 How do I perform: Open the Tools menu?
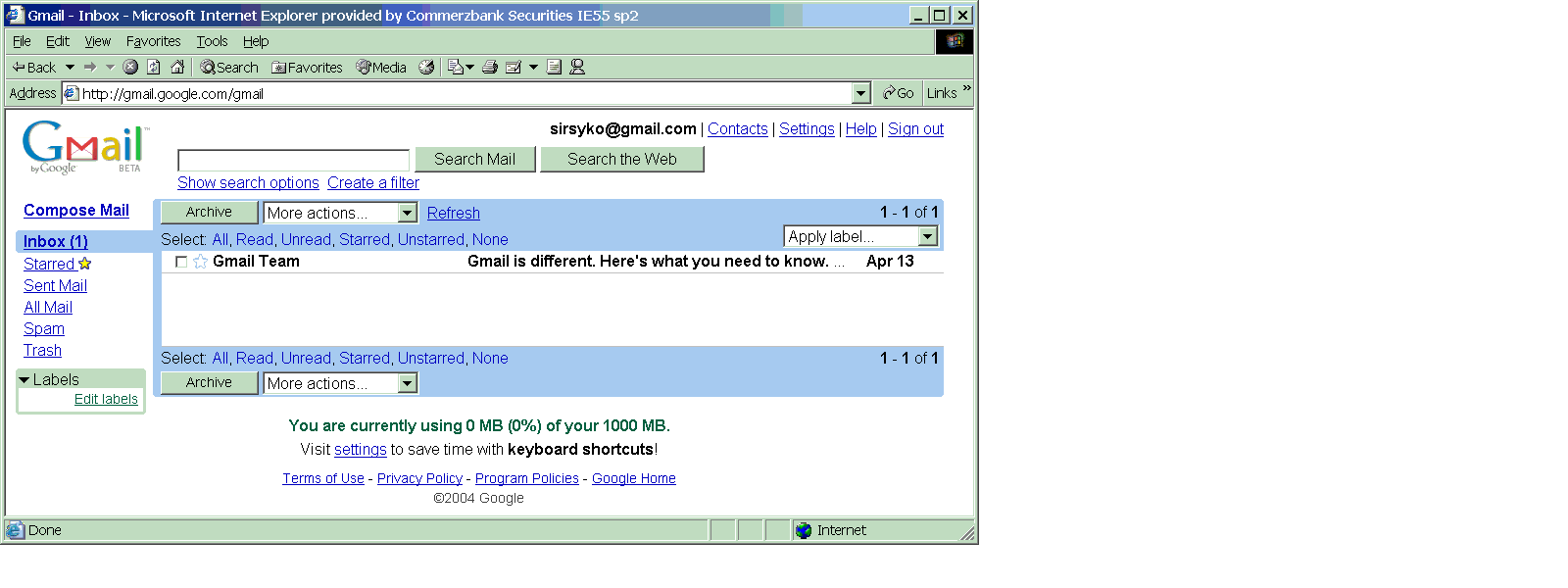click(212, 41)
